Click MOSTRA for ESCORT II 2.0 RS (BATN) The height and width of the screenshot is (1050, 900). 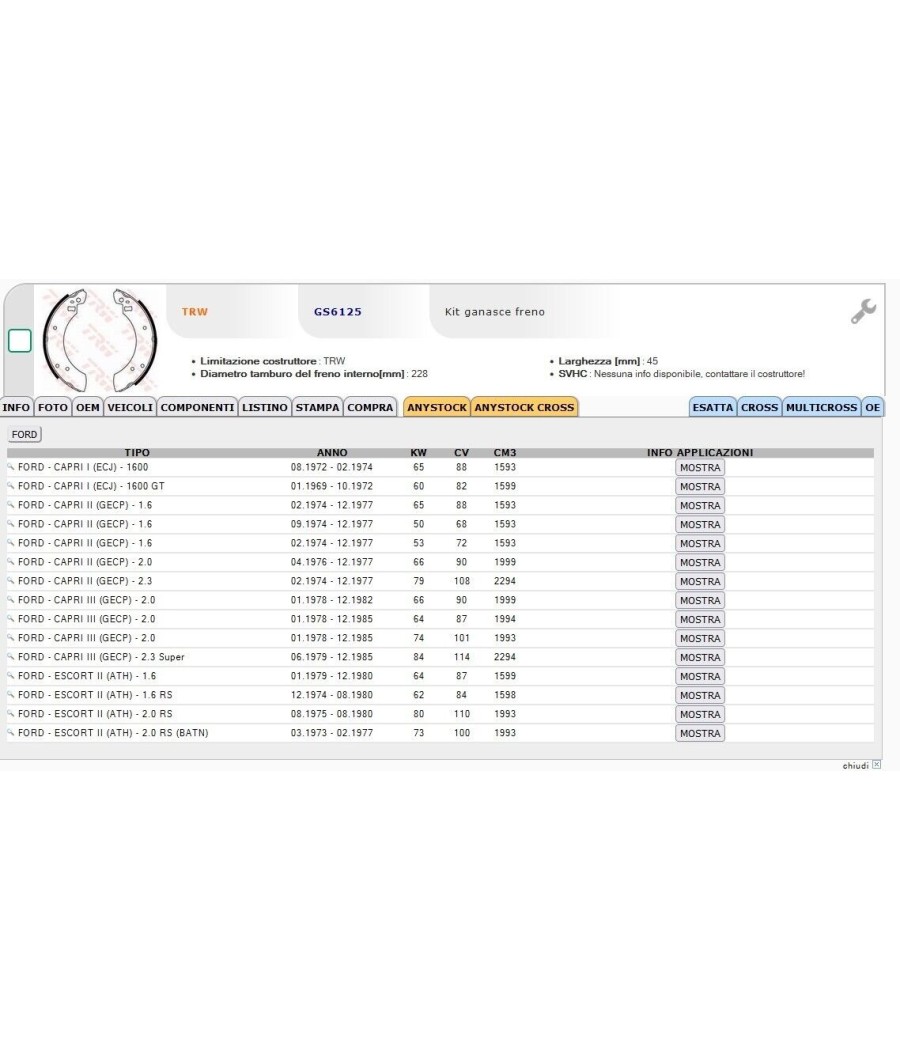pyautogui.click(x=700, y=733)
